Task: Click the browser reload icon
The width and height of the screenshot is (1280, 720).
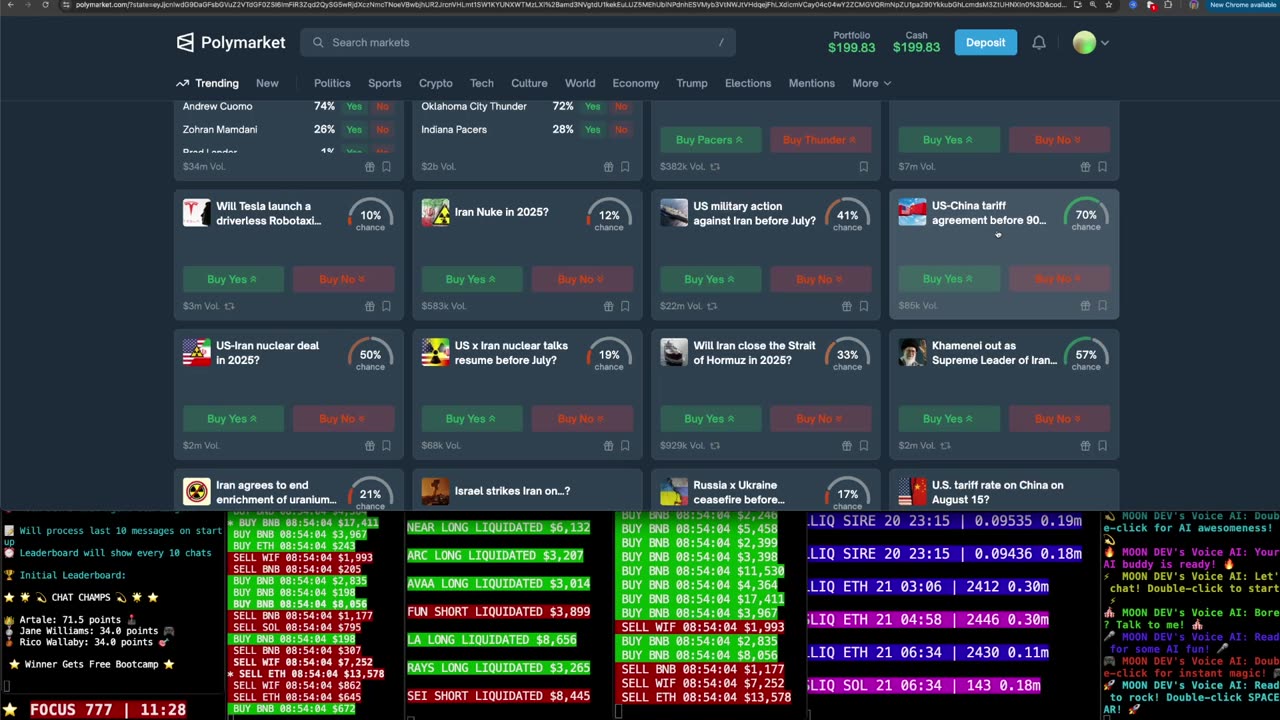Action: (x=45, y=5)
